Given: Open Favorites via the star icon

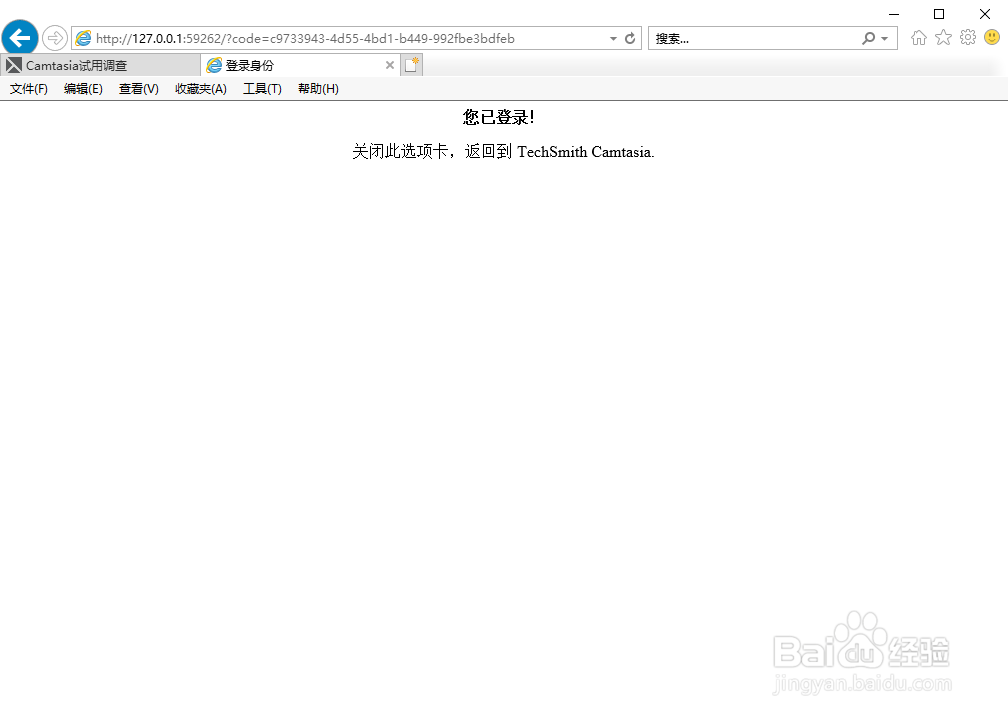Looking at the screenshot, I should 943,38.
